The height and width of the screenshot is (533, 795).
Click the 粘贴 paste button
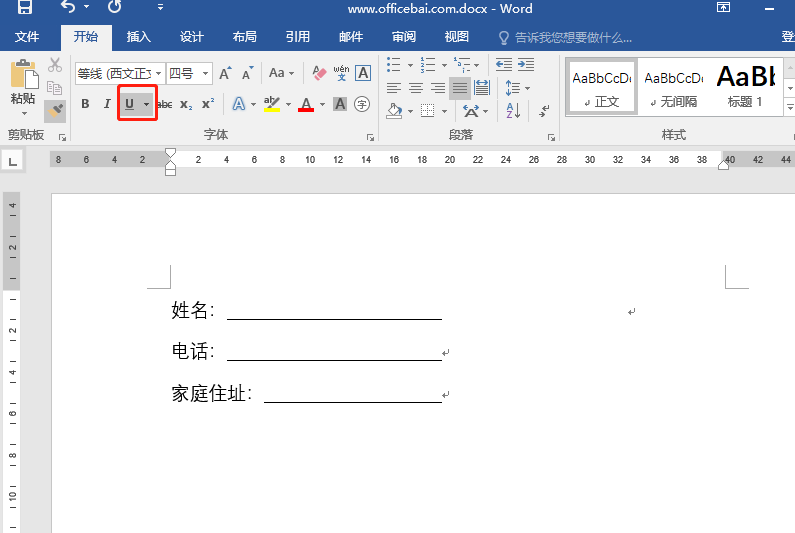[x=23, y=86]
